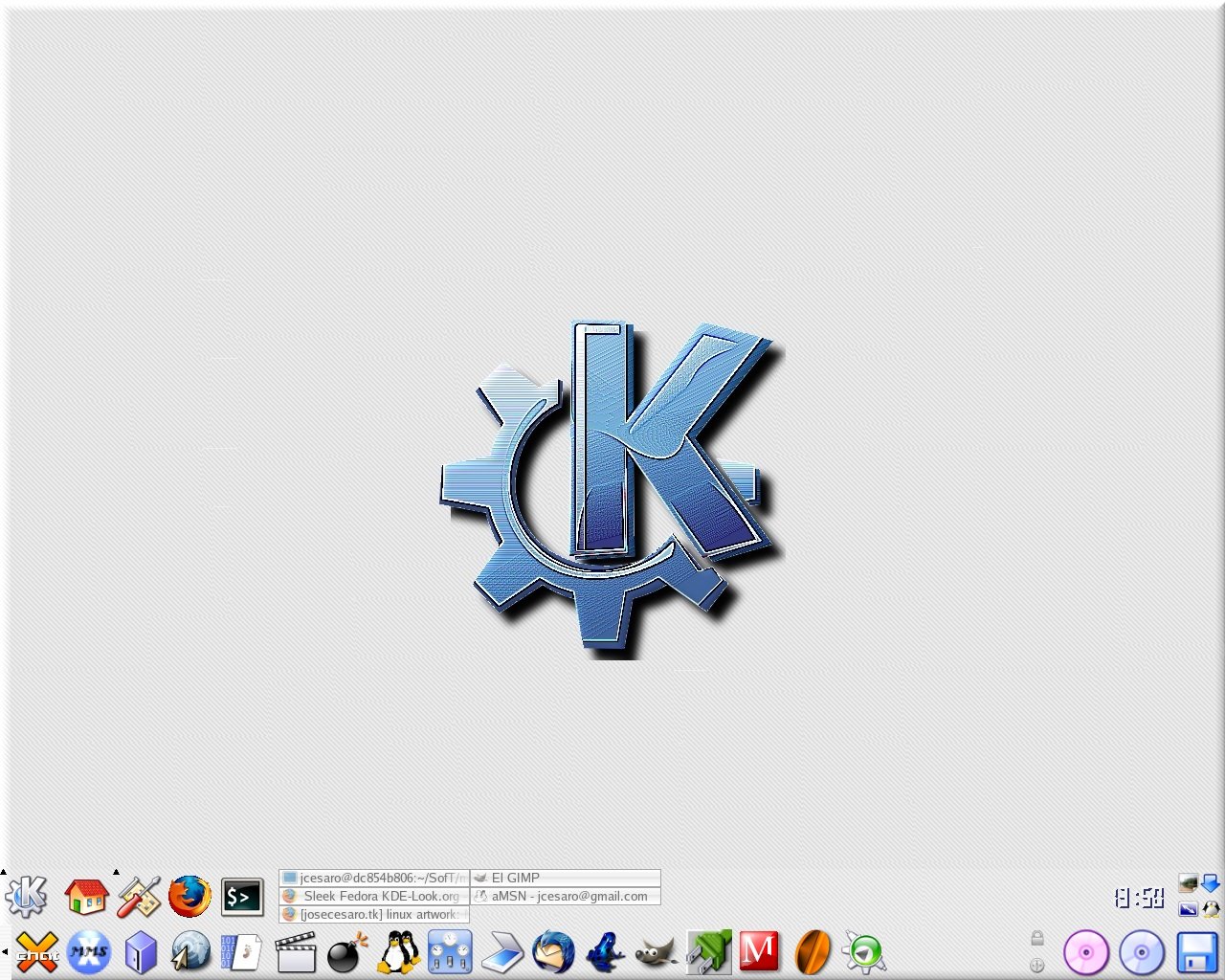This screenshot has width=1225, height=980.
Task: Start GIMP using the Wilber icon
Action: click(657, 952)
